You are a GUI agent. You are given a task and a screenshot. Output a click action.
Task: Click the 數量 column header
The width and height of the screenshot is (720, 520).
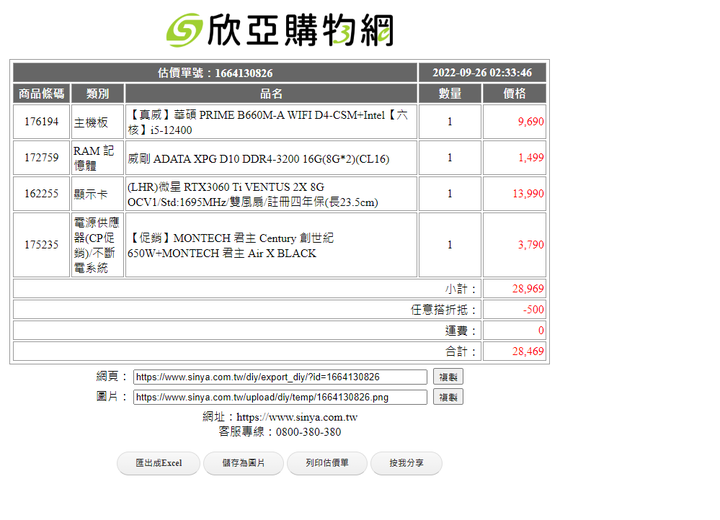click(450, 94)
